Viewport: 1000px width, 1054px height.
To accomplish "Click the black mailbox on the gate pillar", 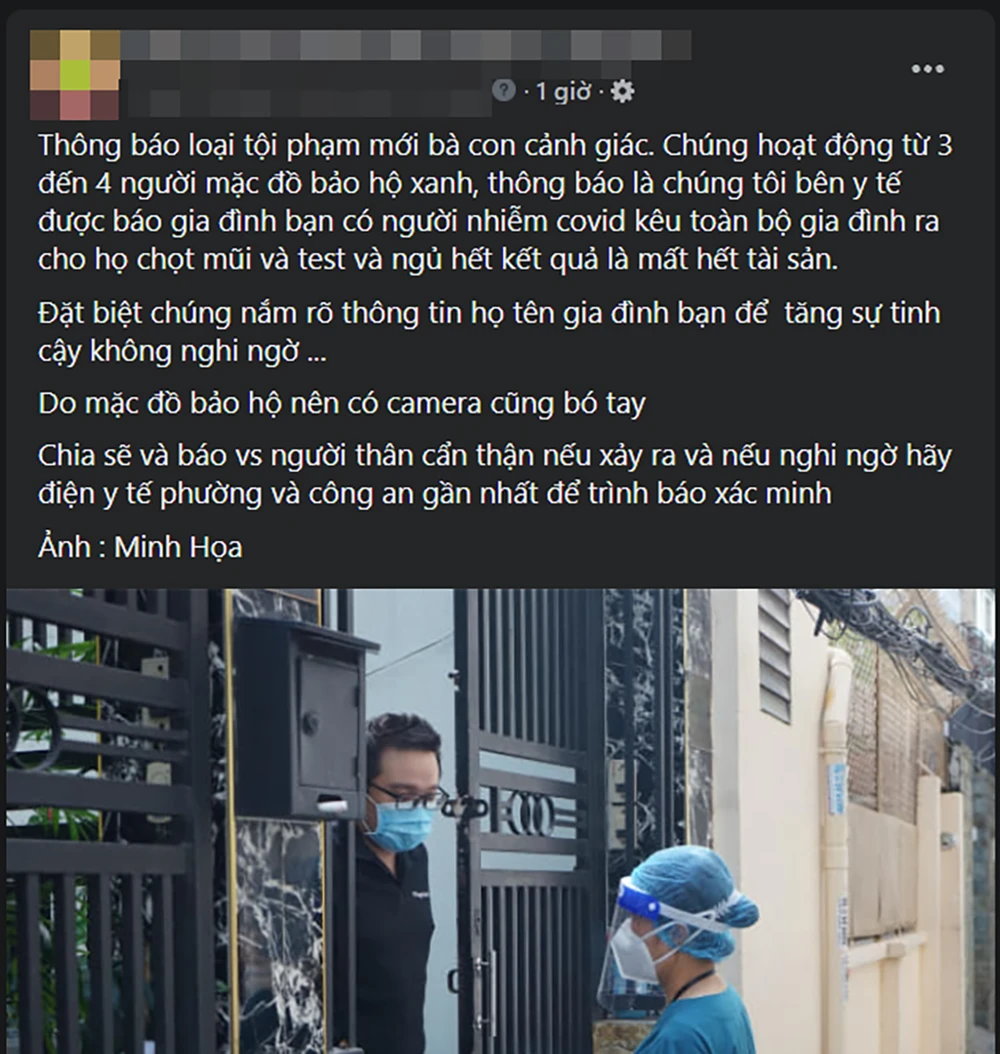I will [x=302, y=714].
